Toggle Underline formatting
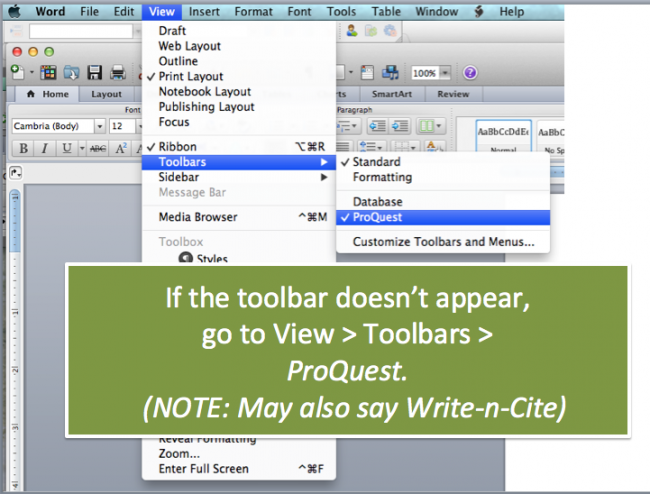The width and height of the screenshot is (650, 494). 66,148
